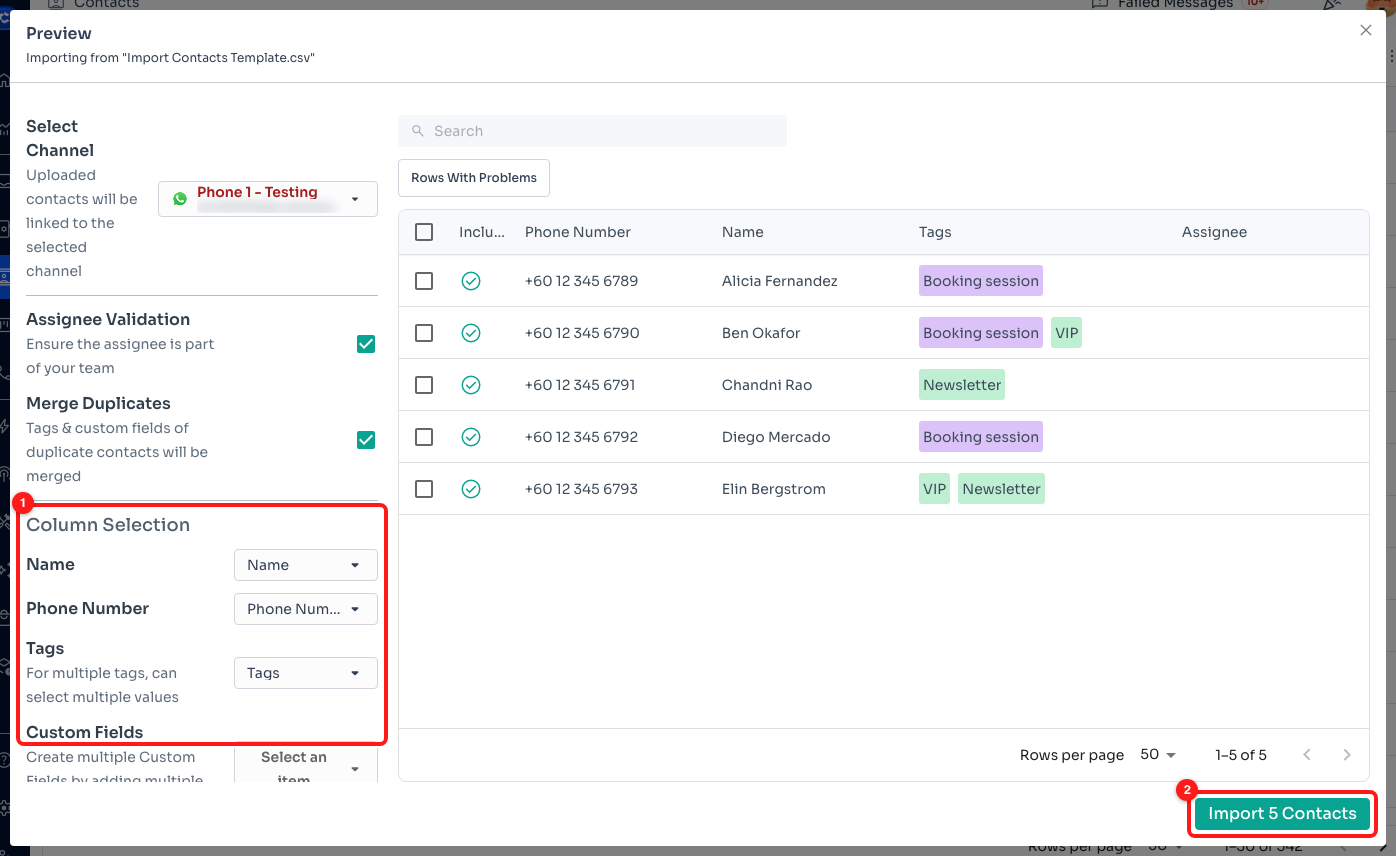Click the Tags column header
The image size is (1396, 856).
click(935, 232)
